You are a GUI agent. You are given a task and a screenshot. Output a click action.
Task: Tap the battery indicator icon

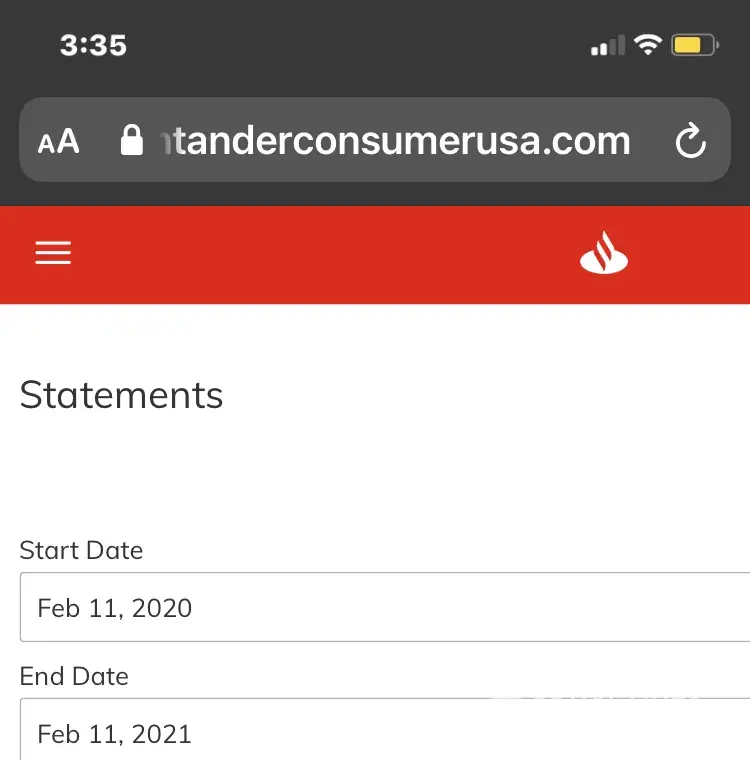(x=694, y=45)
